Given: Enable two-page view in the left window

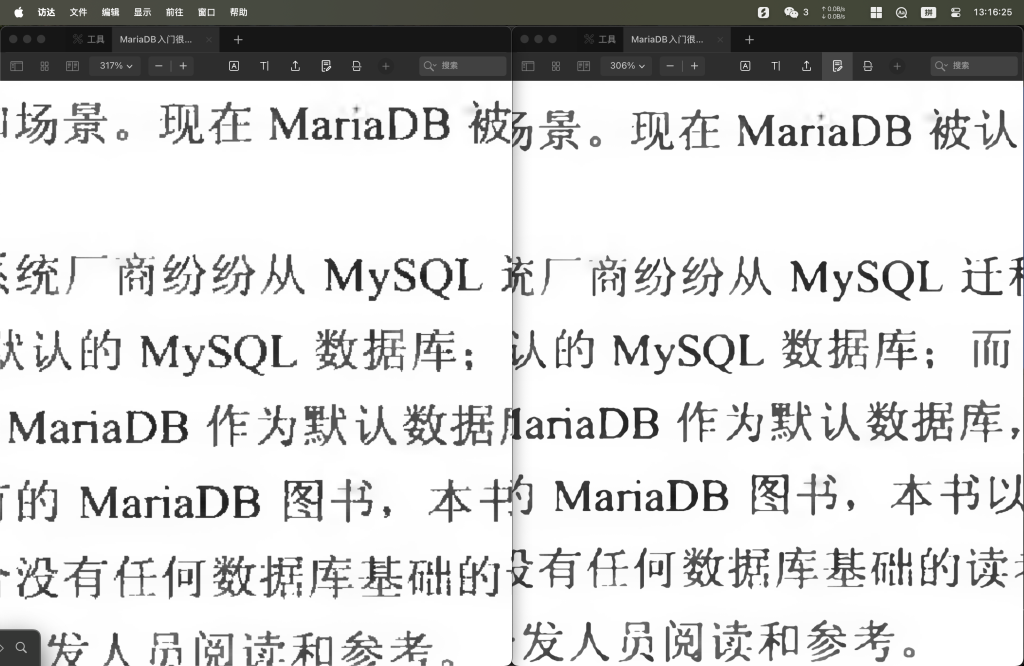Looking at the screenshot, I should [x=72, y=66].
